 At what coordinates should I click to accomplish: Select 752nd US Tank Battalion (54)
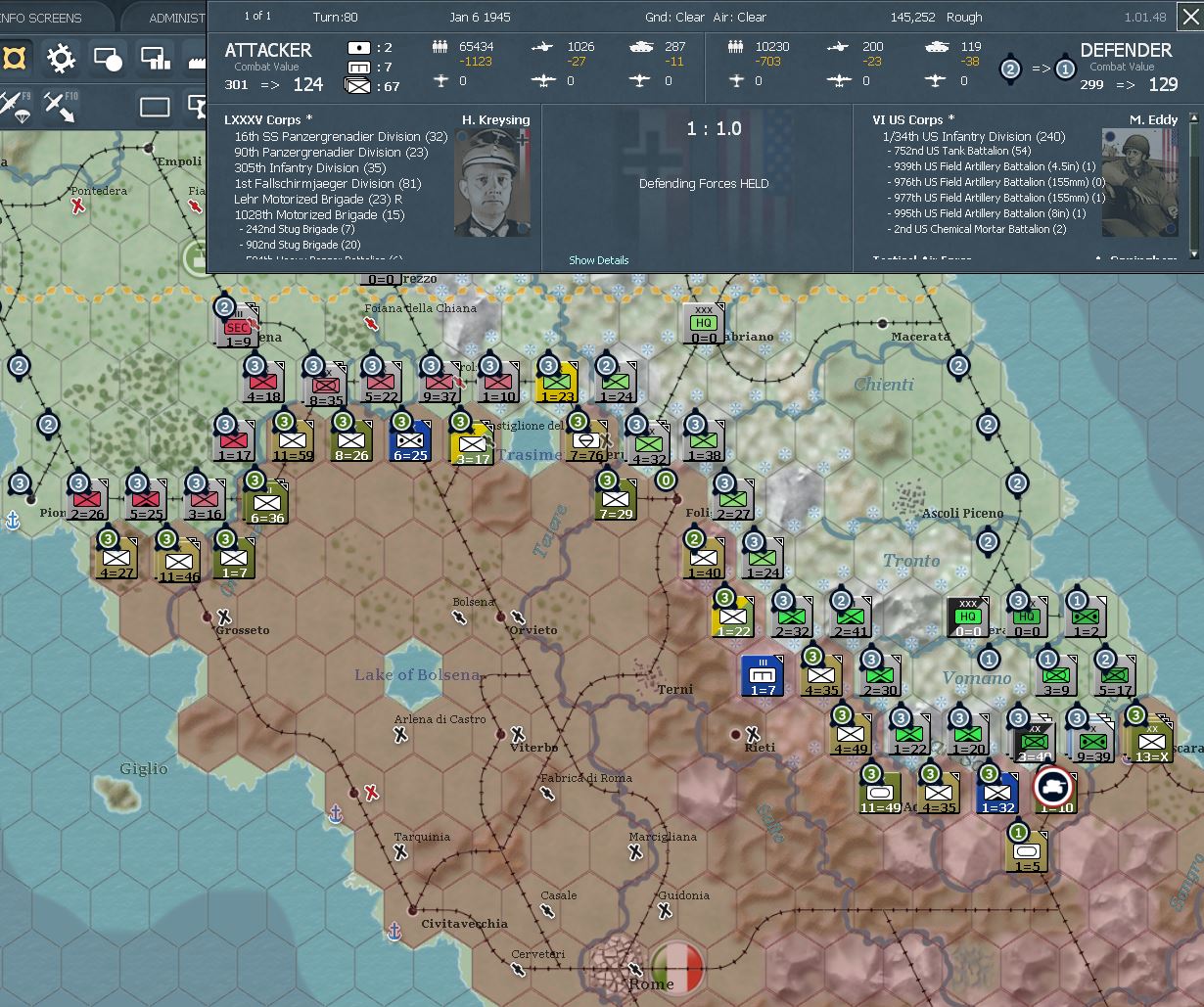click(x=959, y=152)
